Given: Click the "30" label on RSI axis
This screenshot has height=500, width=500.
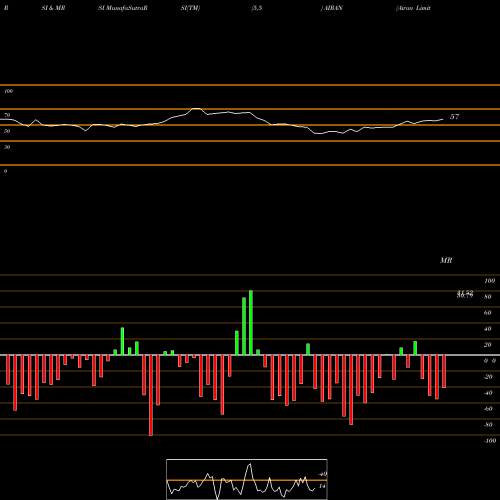Looking at the screenshot, I should click(7, 147).
